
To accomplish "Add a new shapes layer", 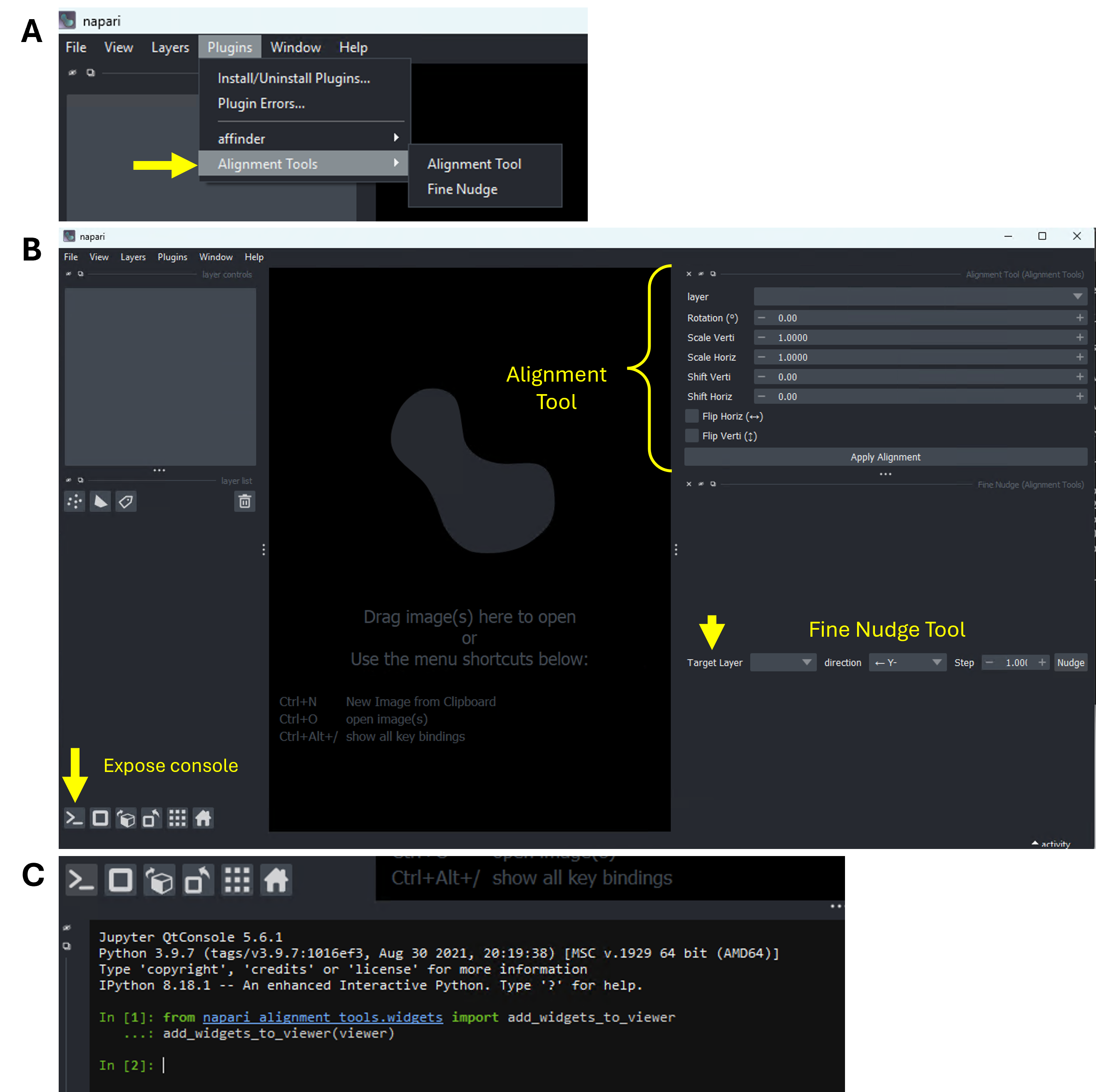I will (x=100, y=501).
